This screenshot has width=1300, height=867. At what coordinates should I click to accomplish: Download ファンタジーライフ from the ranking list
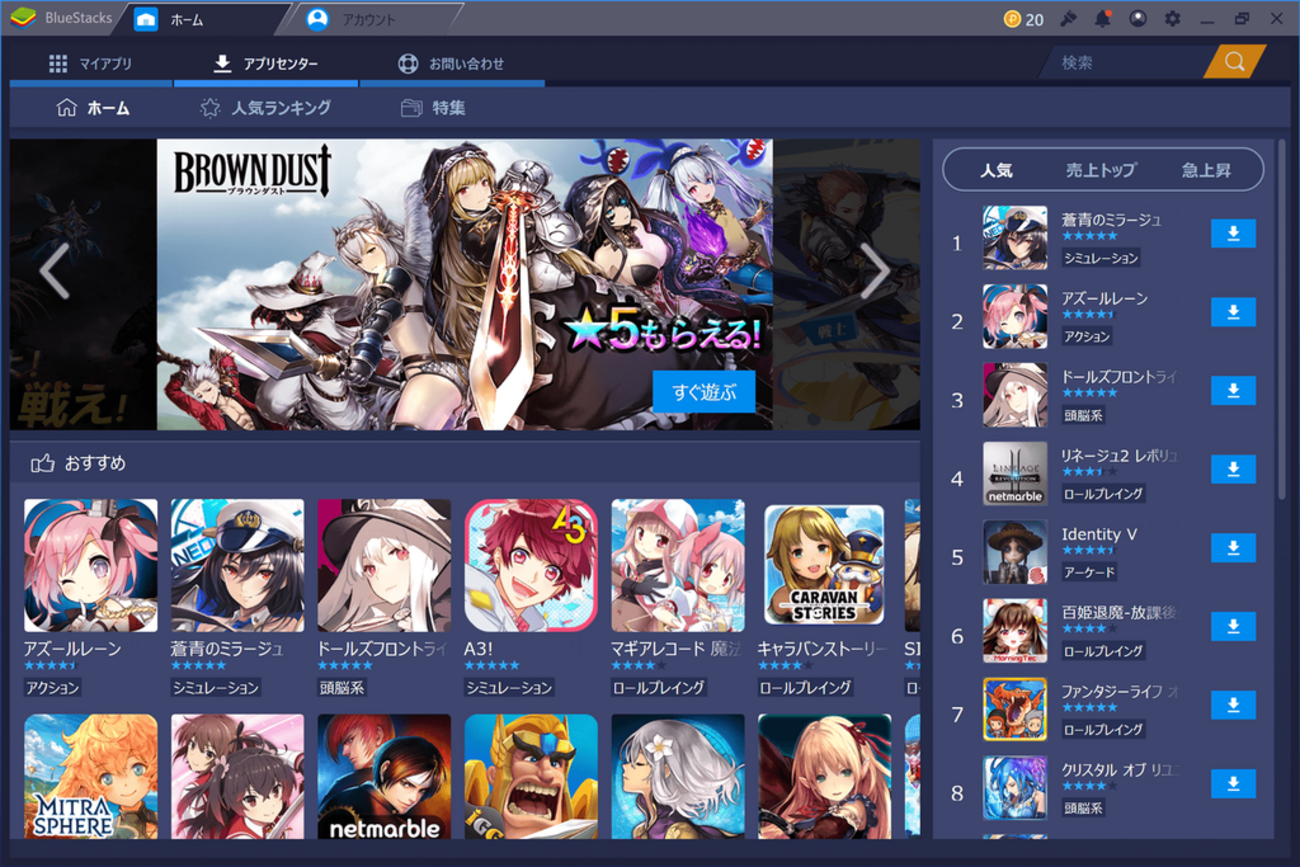(1233, 705)
